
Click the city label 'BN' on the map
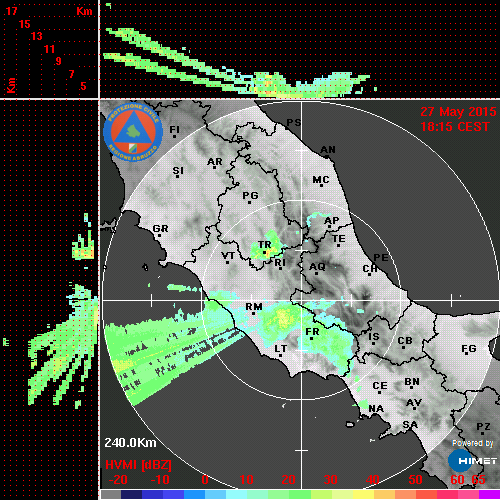point(412,382)
